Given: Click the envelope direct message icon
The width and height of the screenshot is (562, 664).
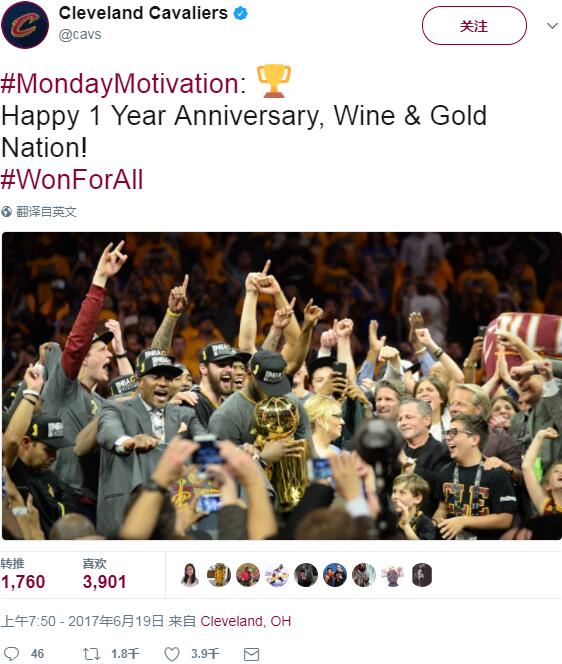Looking at the screenshot, I should [x=252, y=654].
